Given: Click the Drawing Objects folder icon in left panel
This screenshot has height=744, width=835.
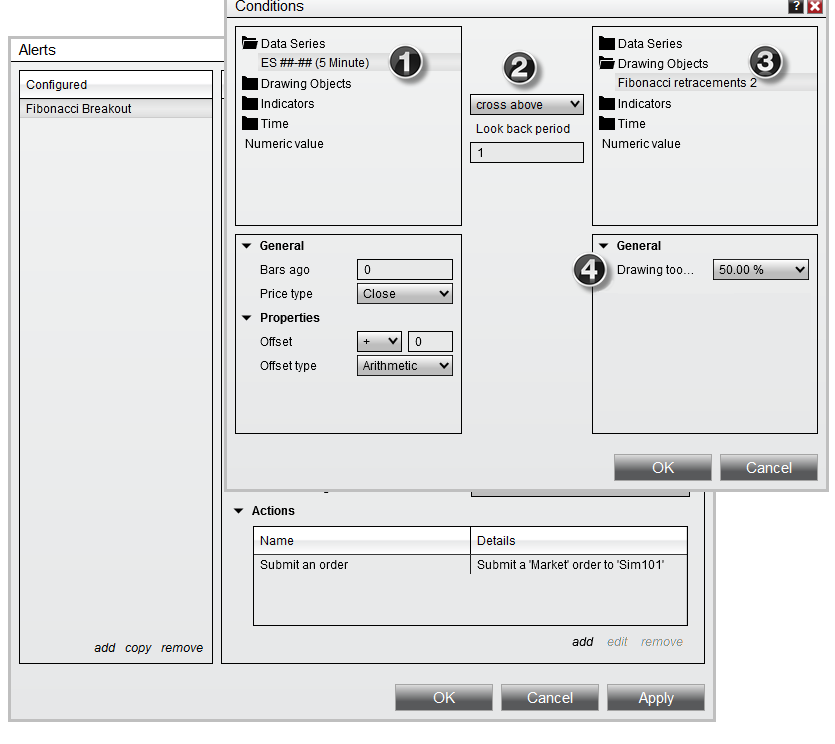Looking at the screenshot, I should click(250, 84).
